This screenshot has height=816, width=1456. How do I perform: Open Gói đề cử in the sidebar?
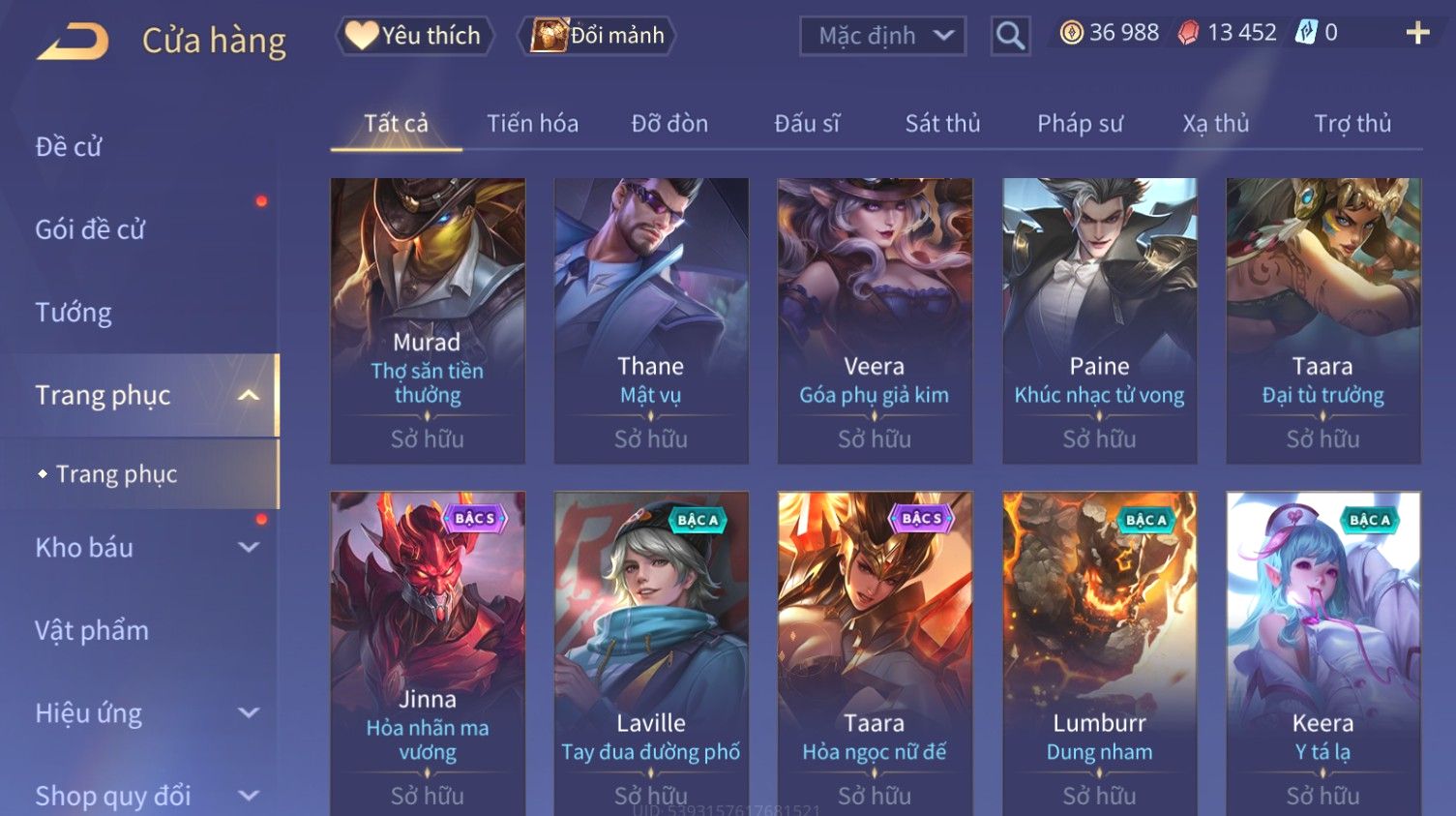(90, 229)
